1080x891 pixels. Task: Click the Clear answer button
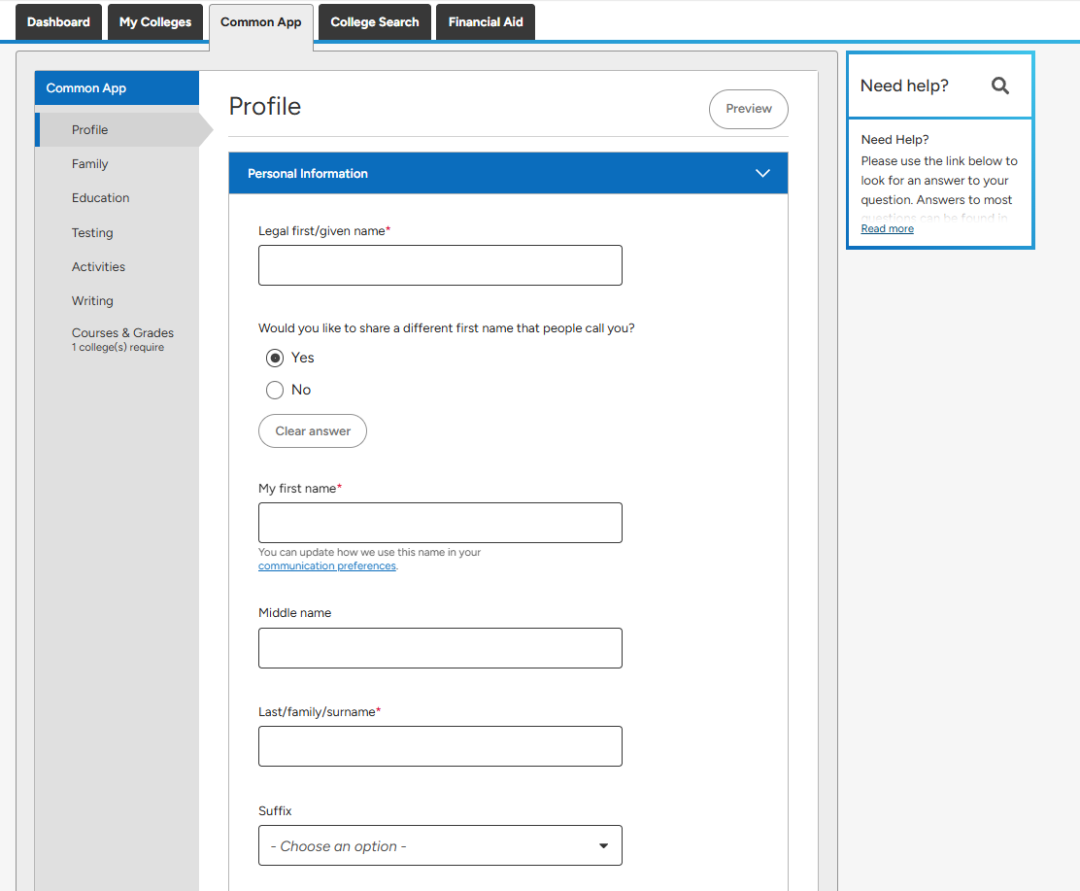tap(313, 431)
